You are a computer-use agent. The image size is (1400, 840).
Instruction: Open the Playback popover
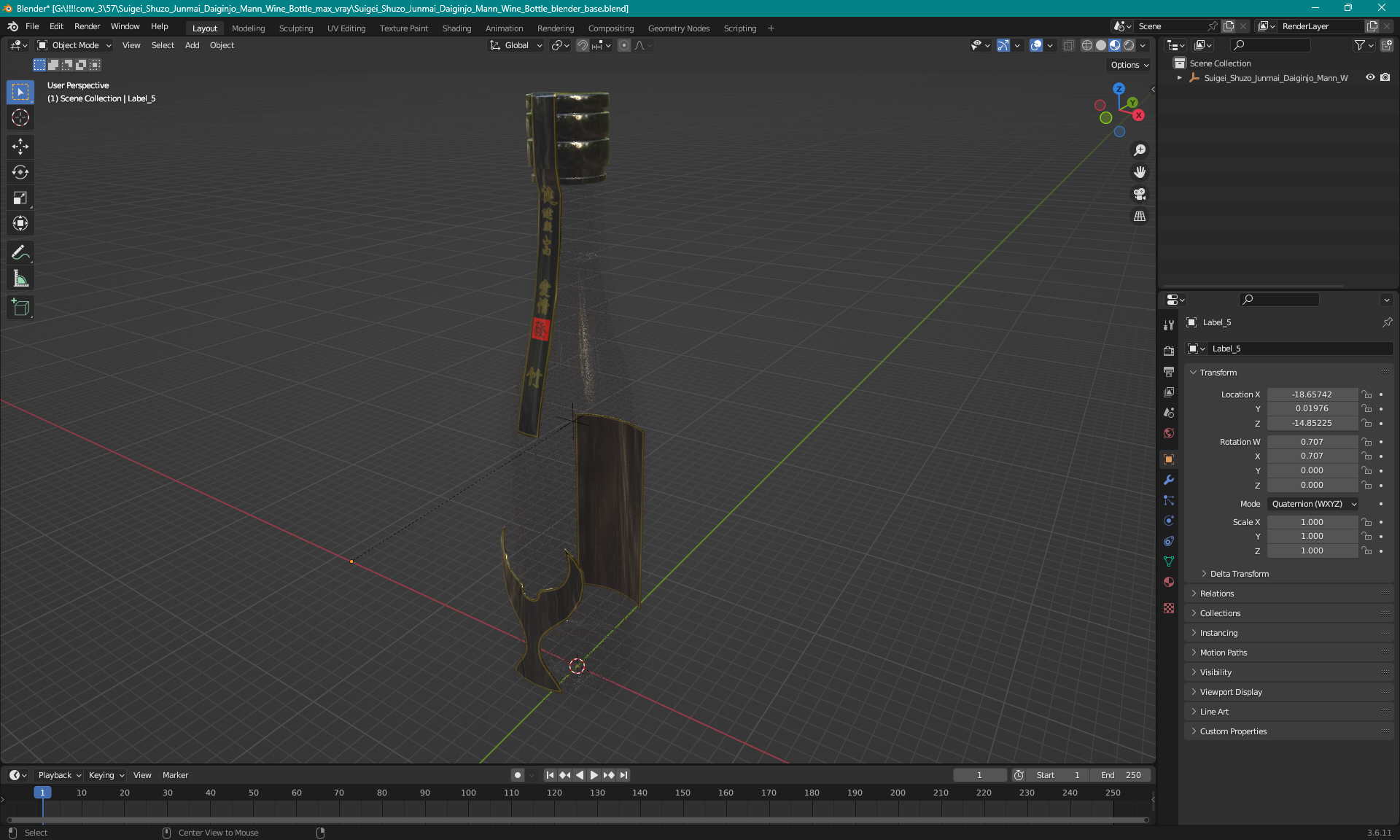tap(58, 775)
